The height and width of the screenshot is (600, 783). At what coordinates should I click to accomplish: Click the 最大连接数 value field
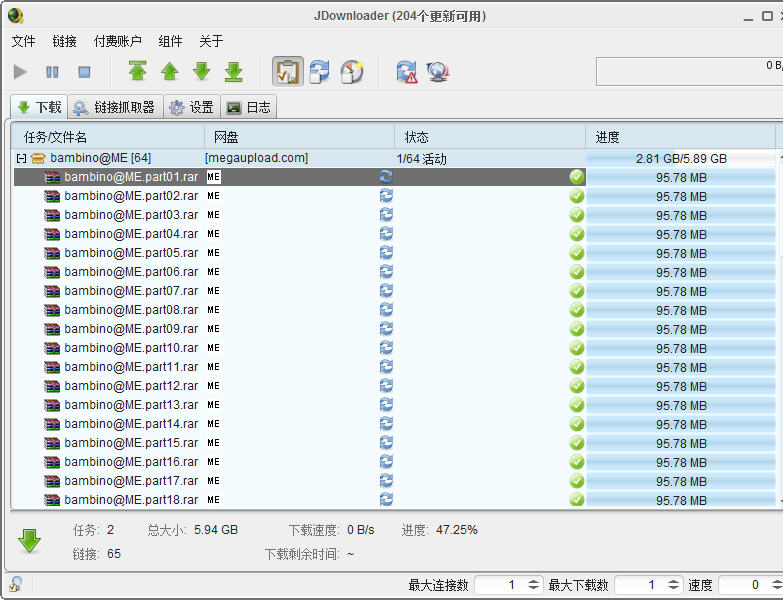coord(500,585)
